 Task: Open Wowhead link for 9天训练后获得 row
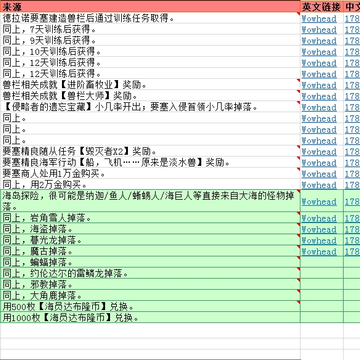[319, 41]
